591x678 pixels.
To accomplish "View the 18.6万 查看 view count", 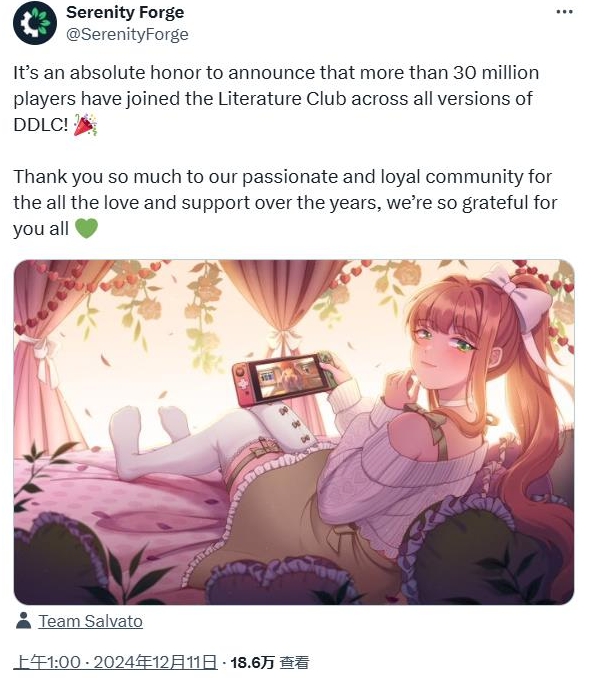I will tap(270, 662).
